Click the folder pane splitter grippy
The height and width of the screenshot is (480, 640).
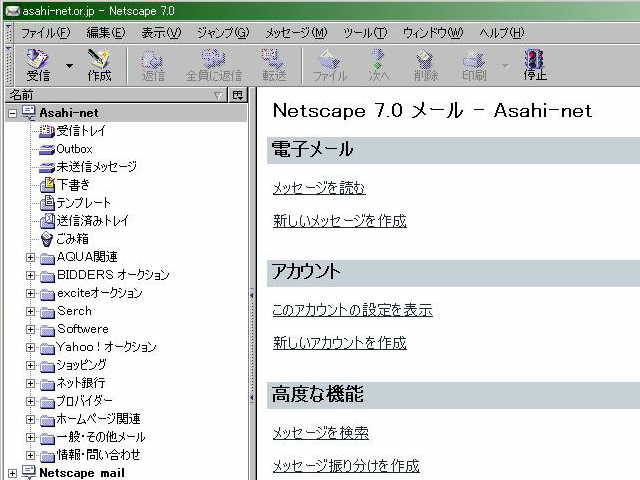coord(252,345)
